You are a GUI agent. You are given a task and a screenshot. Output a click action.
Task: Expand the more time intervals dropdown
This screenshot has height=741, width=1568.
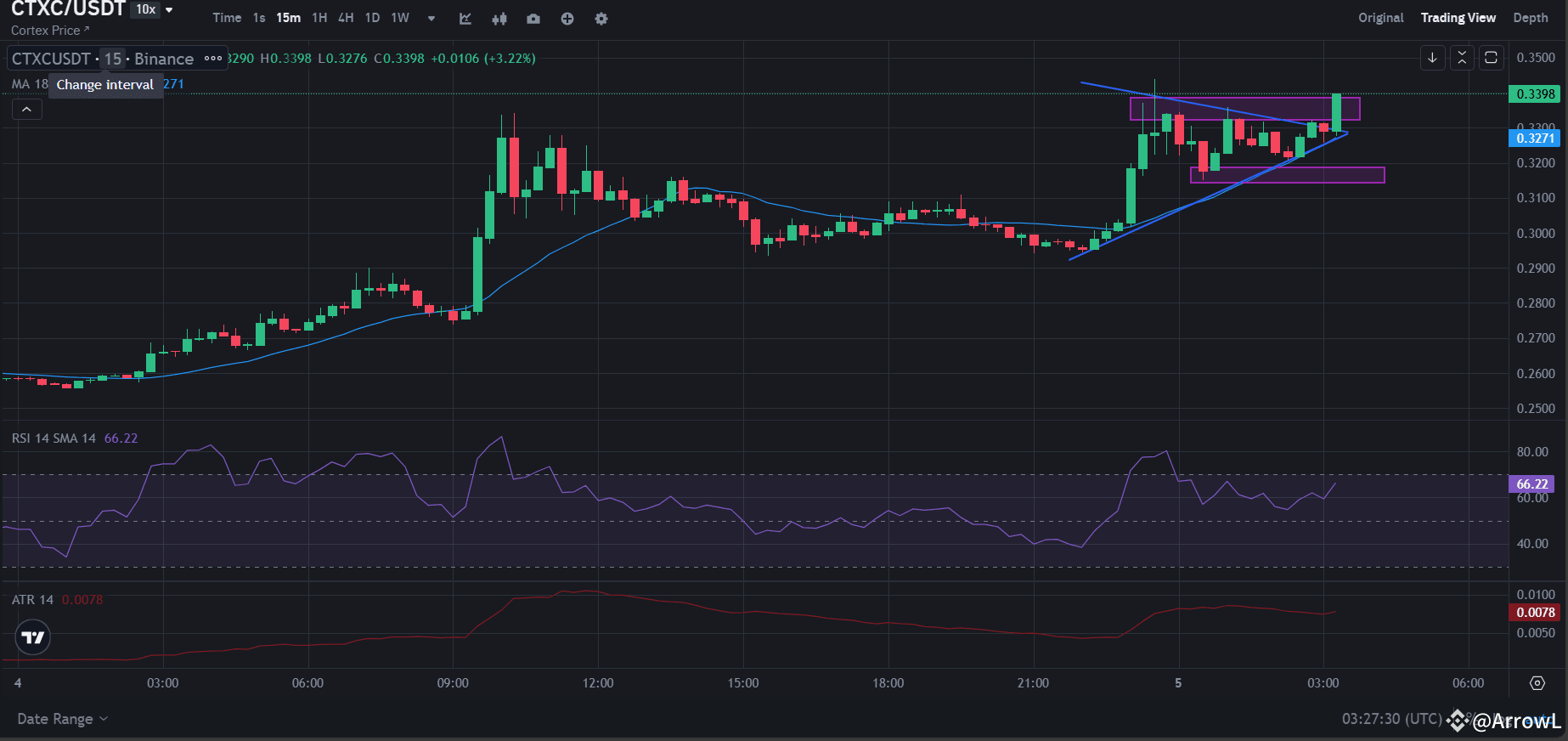431,18
